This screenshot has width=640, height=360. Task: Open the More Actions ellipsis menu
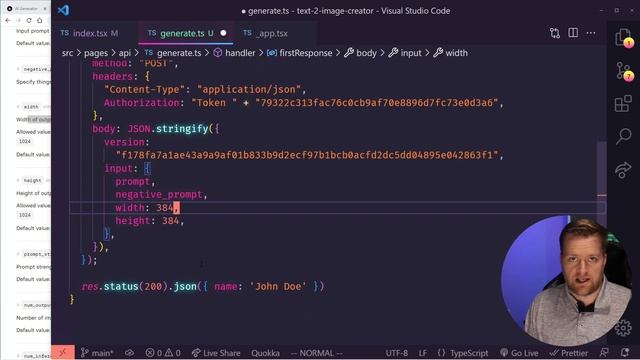(x=591, y=33)
